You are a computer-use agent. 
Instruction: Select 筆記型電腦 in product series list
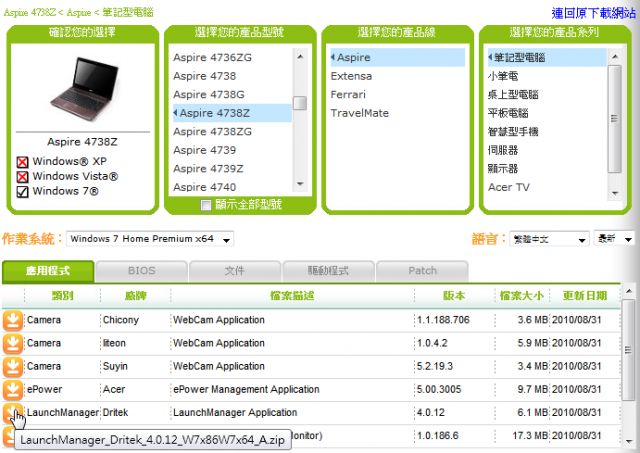(547, 58)
